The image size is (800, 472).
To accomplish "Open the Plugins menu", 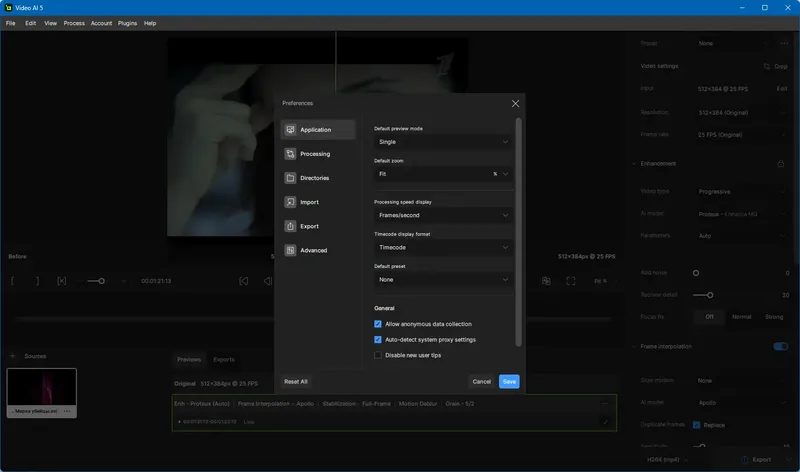I will tap(128, 23).
